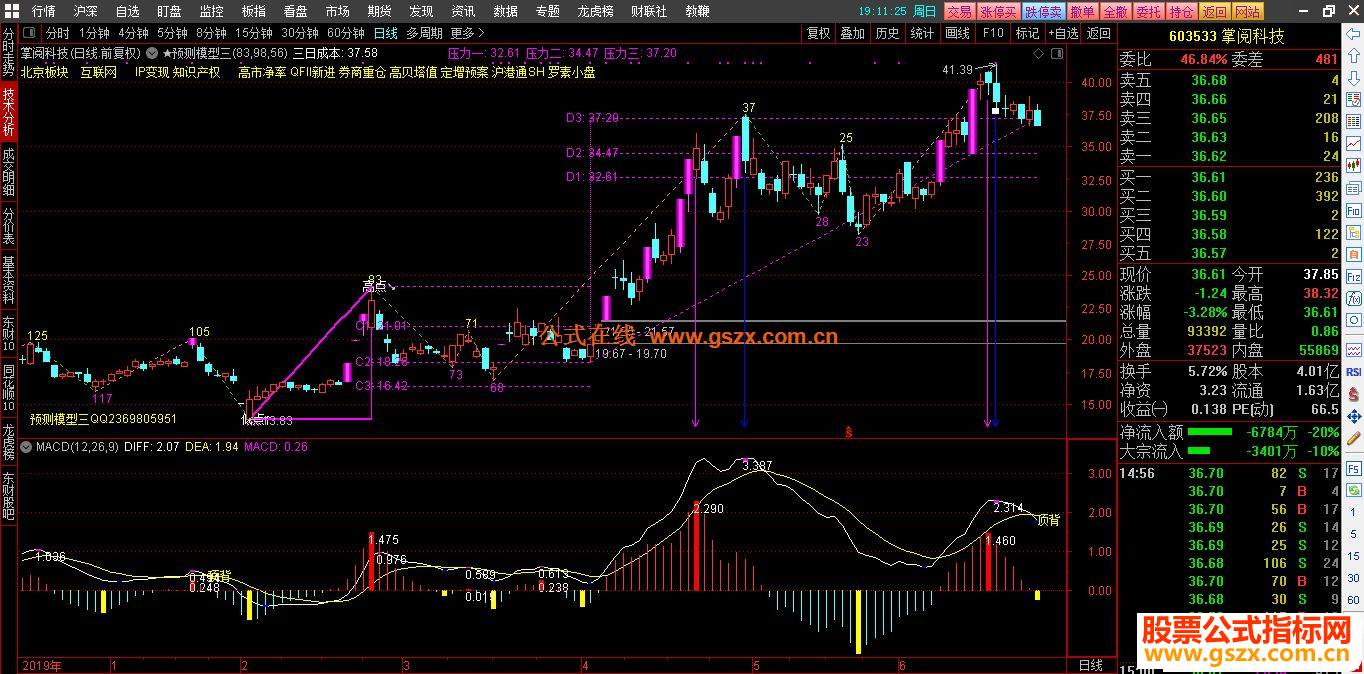Image resolution: width=1364 pixels, height=674 pixels.
Task: Click the four-way move arrows icon
Action: (x=1353, y=416)
